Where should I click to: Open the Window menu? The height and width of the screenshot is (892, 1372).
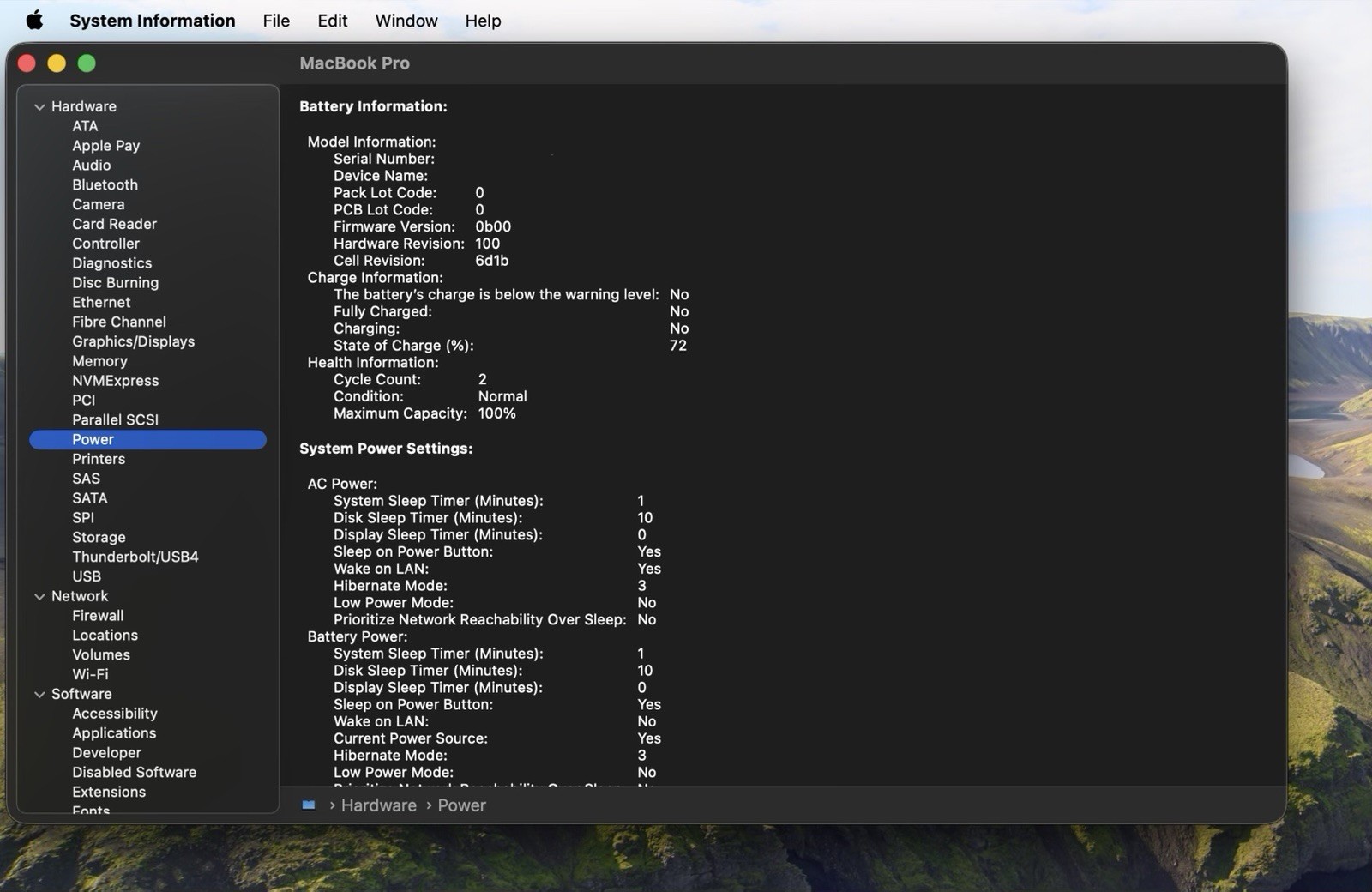coord(406,21)
